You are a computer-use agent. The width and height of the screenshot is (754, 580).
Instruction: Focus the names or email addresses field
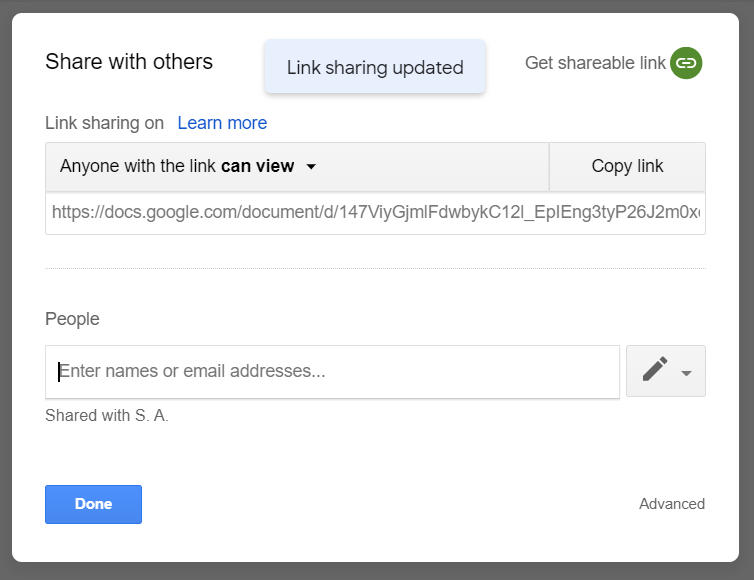pyautogui.click(x=332, y=372)
